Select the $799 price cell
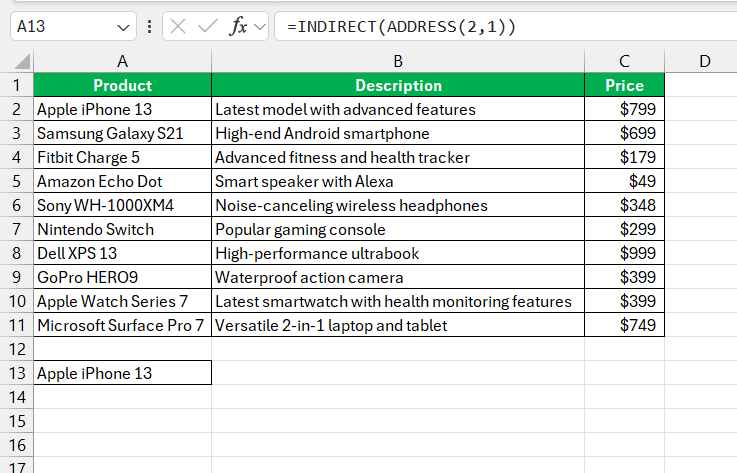The height and width of the screenshot is (473, 737). (x=624, y=109)
